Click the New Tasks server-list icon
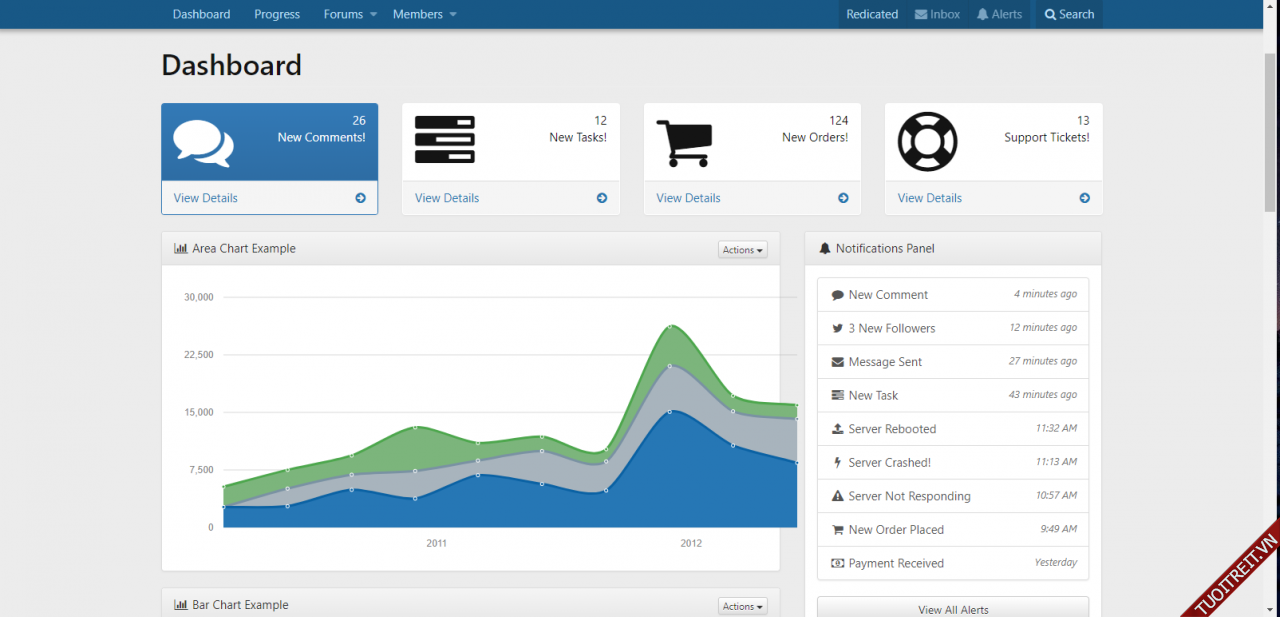The image size is (1280, 617). tap(445, 140)
